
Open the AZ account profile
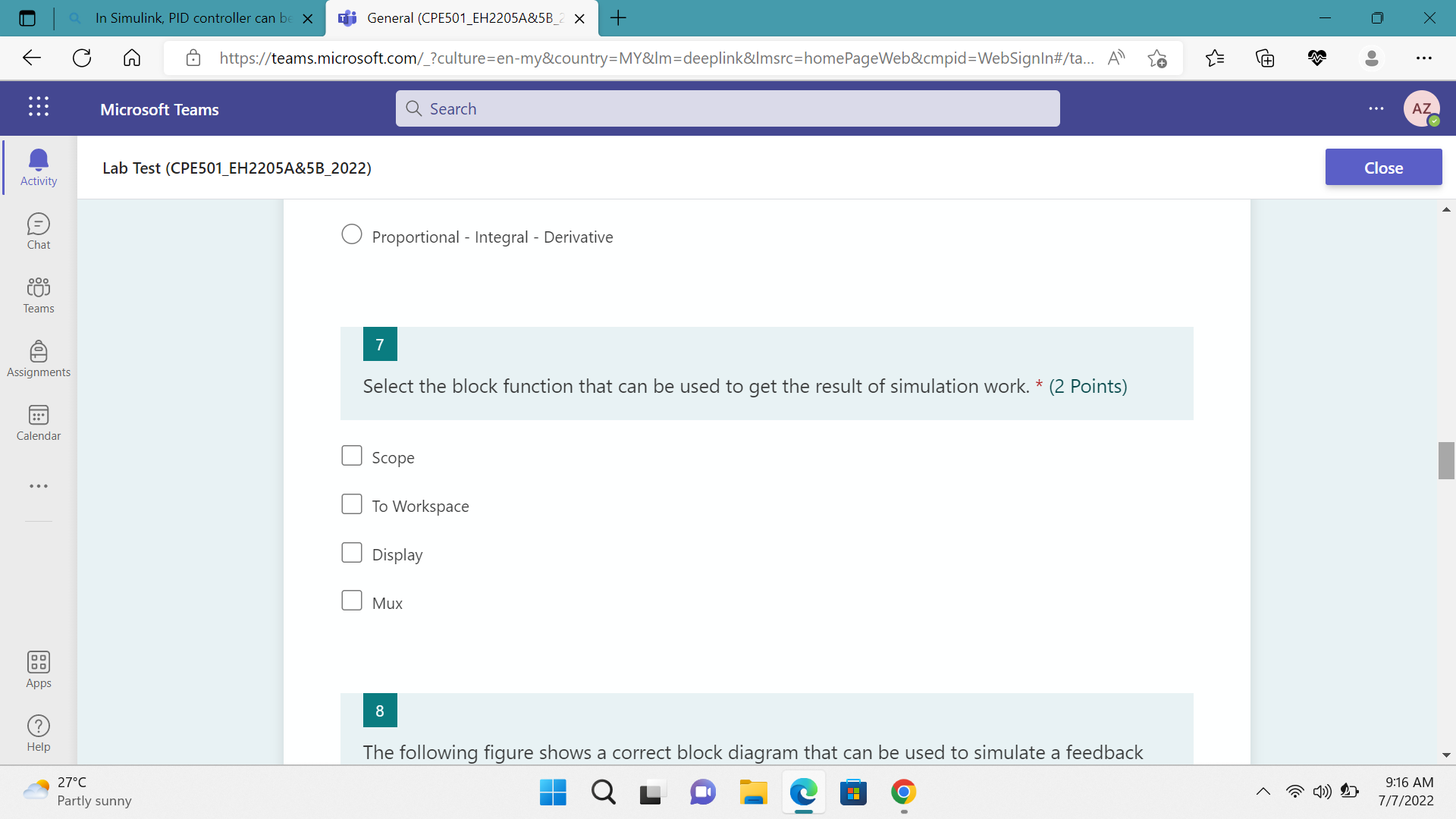coord(1422,108)
